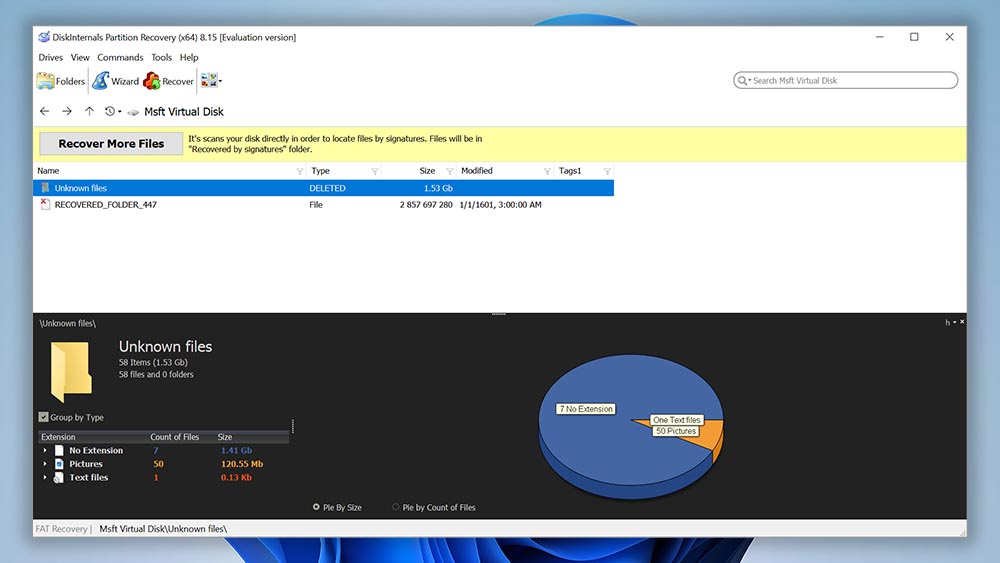Click the Count of Files column header

[175, 437]
